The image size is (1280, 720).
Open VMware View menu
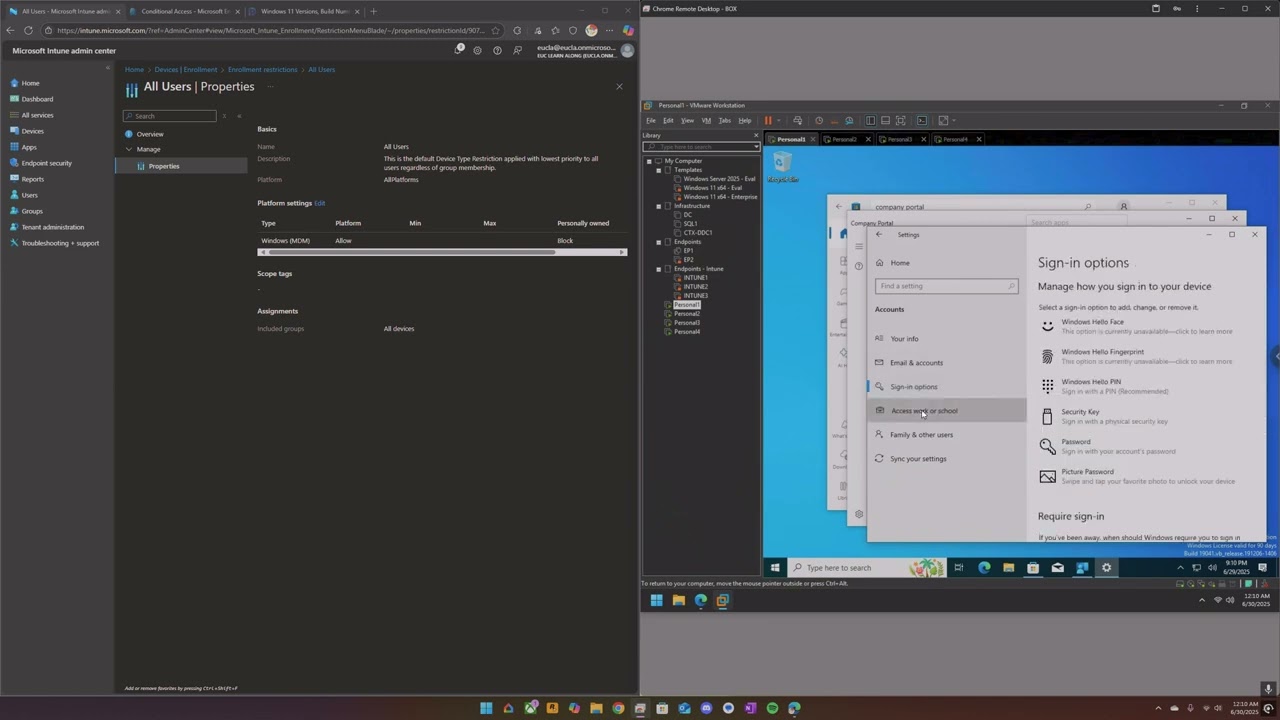(687, 120)
